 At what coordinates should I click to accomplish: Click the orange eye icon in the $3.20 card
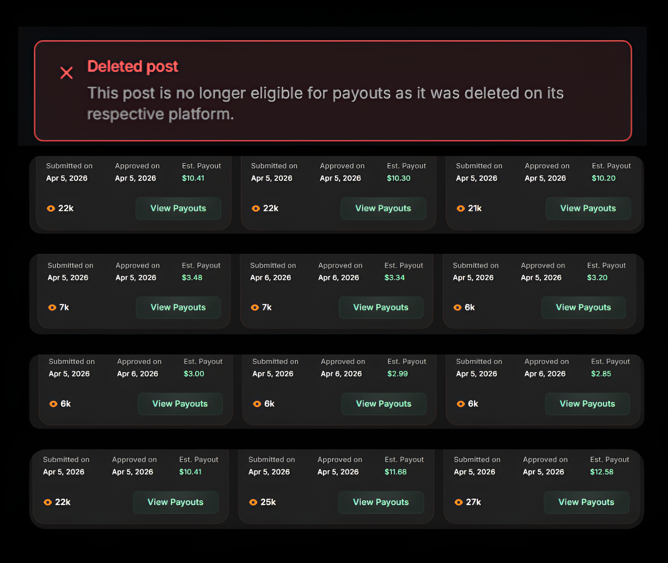[458, 307]
